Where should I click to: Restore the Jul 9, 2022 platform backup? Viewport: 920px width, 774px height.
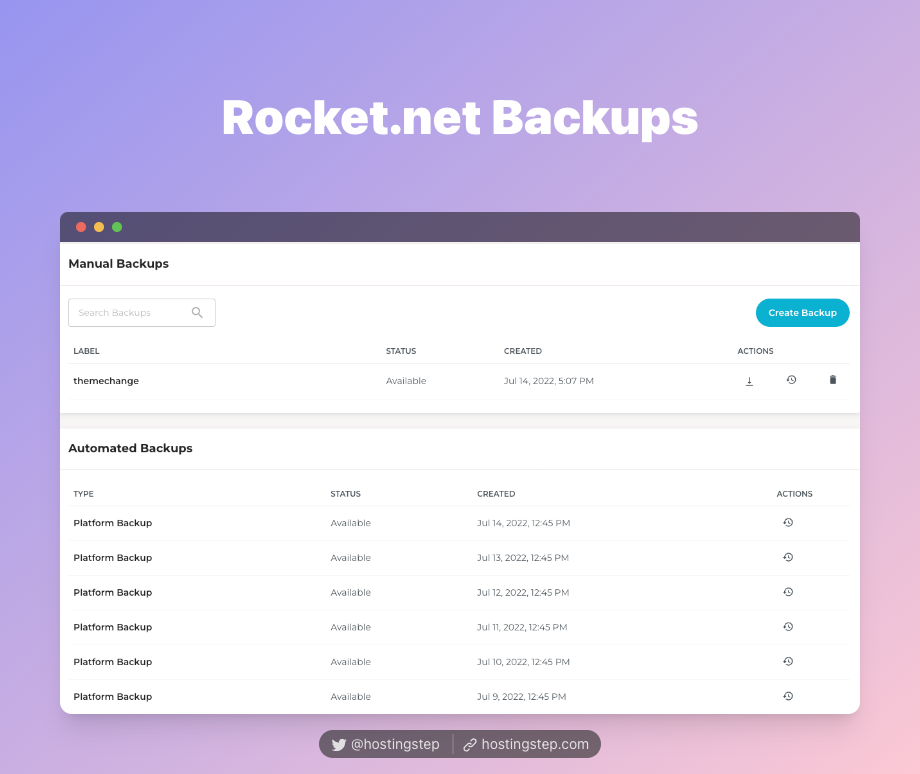click(x=788, y=695)
